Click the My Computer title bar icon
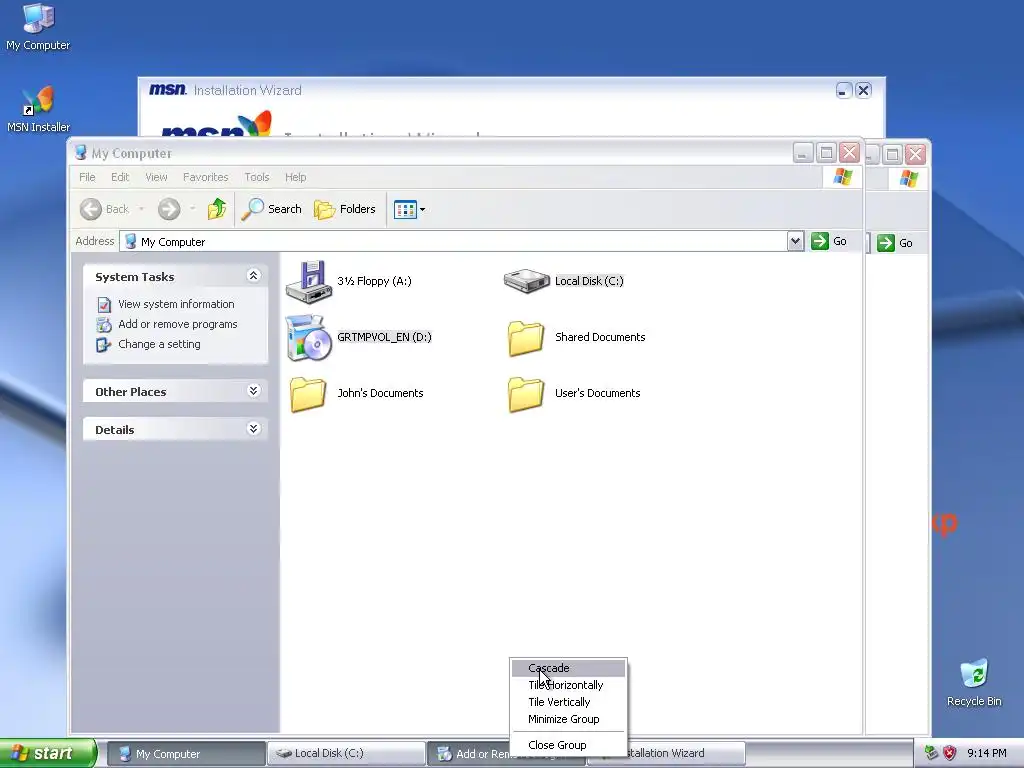 click(81, 153)
